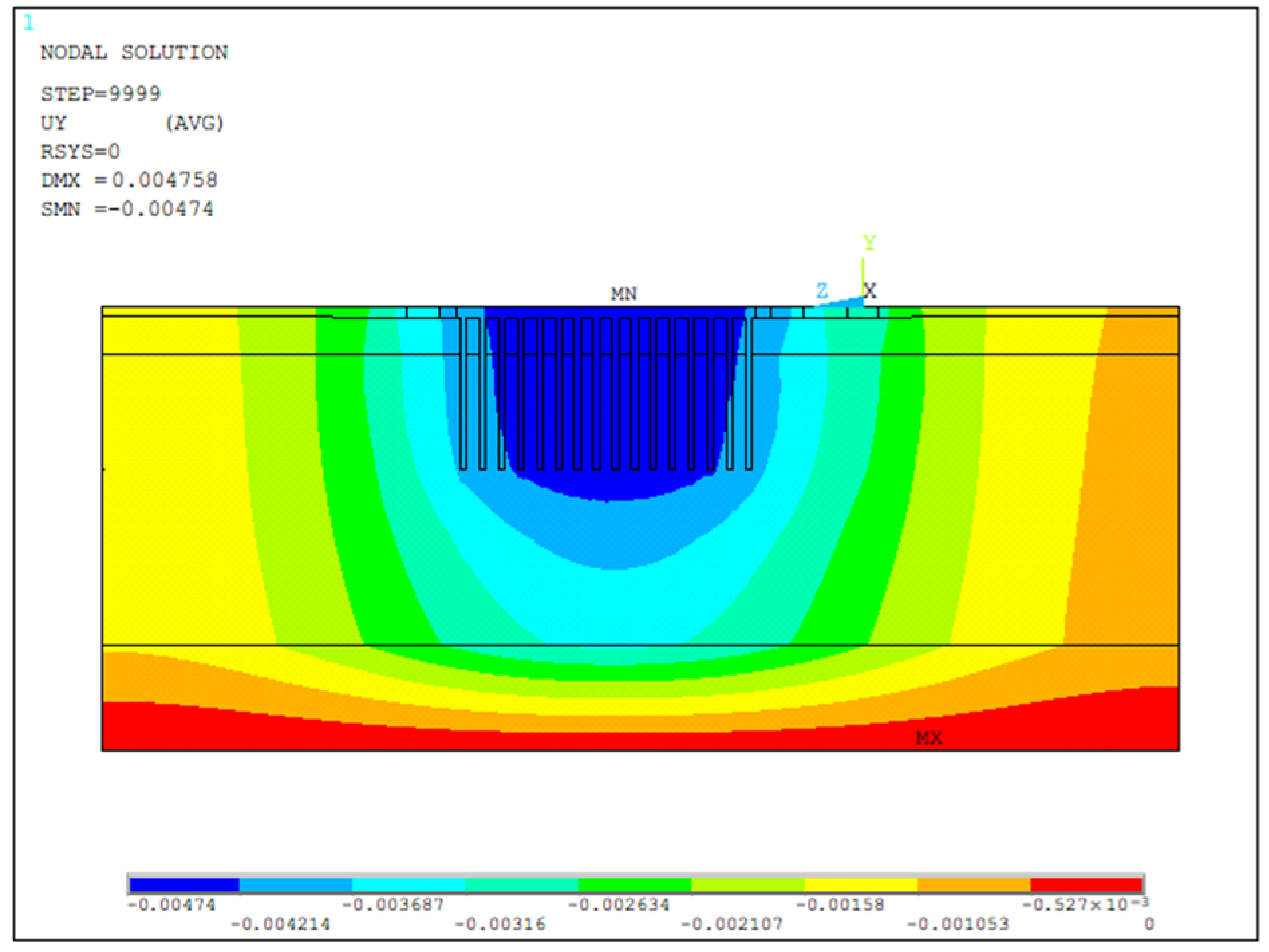Screen dimensions: 1269x952
Task: Click the -0.002634 legend value
Action: 619,905
